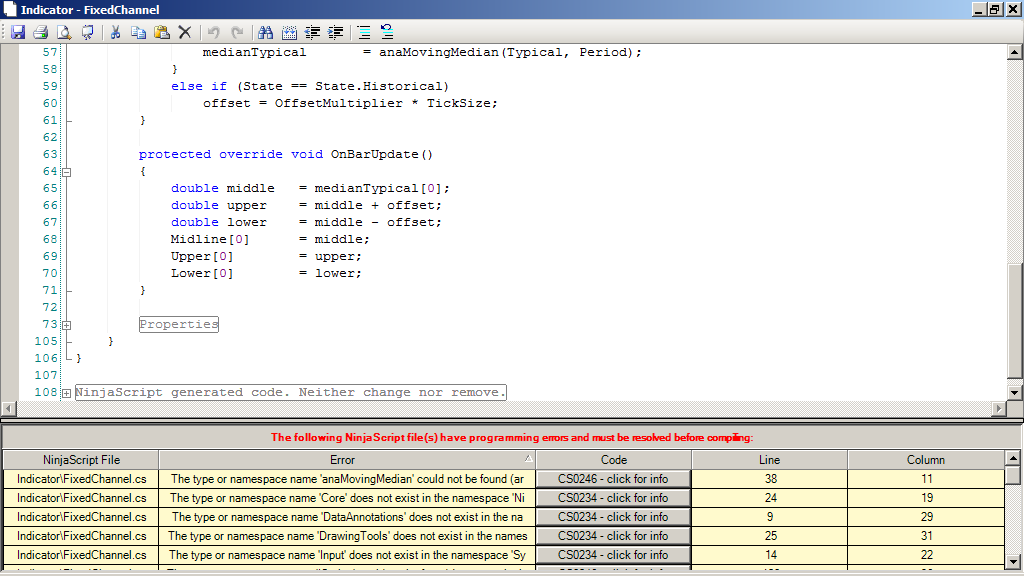Open CS0234 info for 'DataAnnotations' error
This screenshot has width=1024, height=576.
(613, 517)
